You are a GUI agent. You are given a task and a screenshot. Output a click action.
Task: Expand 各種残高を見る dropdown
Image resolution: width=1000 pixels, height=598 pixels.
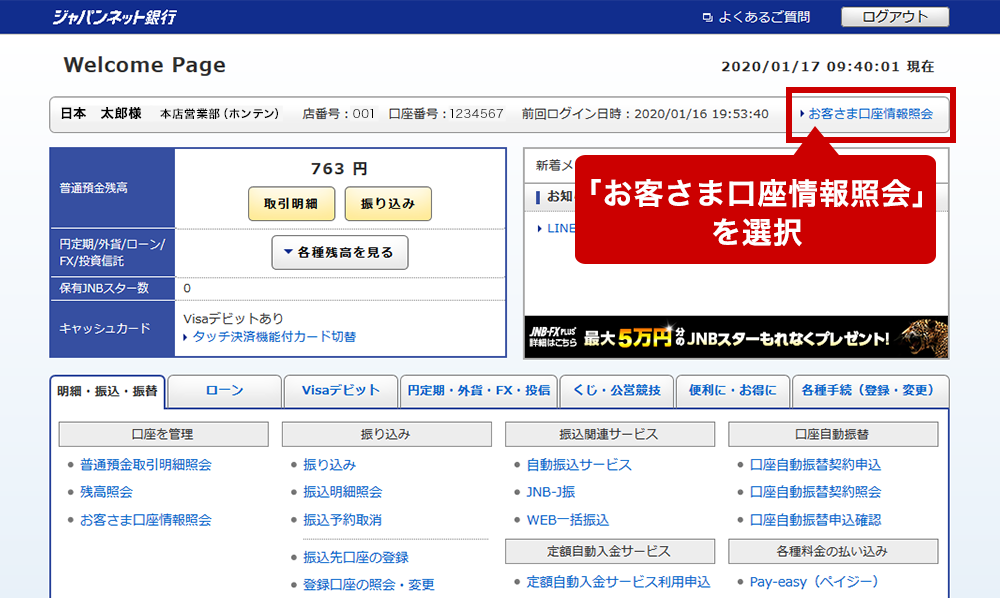click(x=340, y=252)
